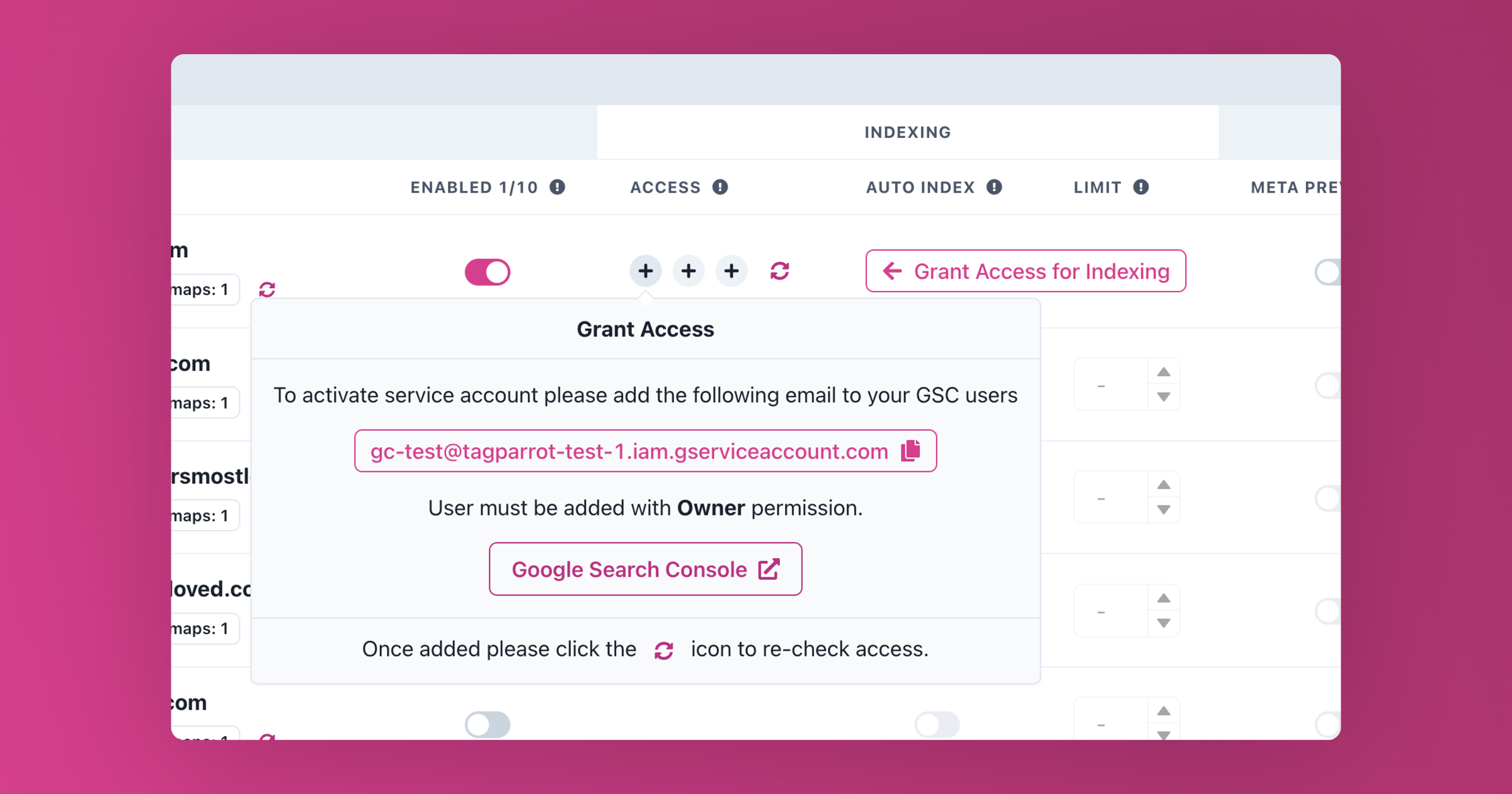Click the second plus icon in toolbar
1512x794 pixels.
click(688, 270)
